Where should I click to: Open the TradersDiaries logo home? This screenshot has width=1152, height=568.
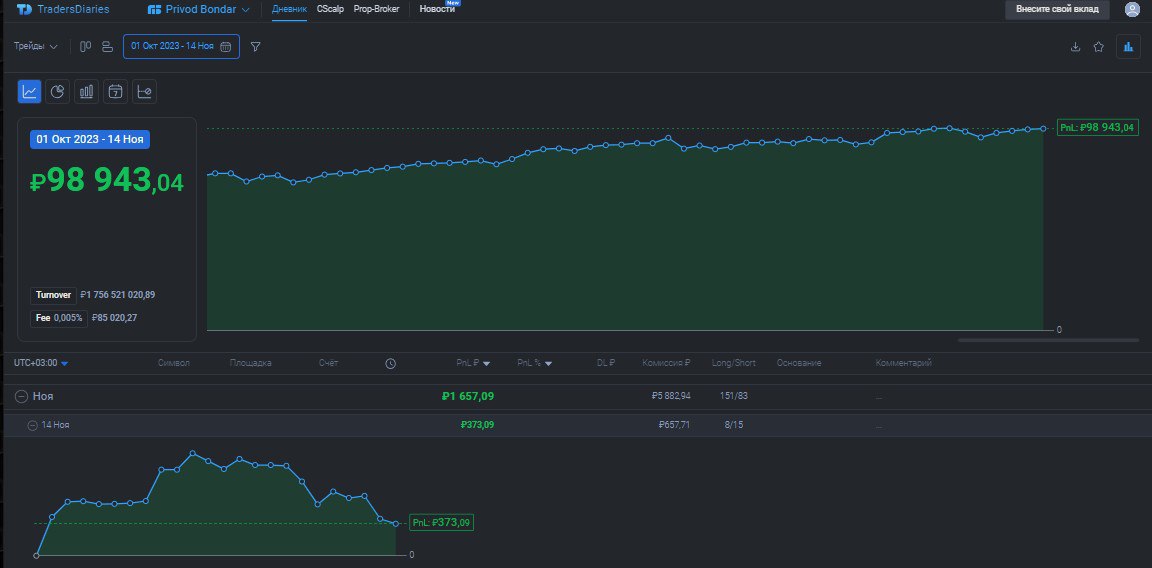point(62,10)
